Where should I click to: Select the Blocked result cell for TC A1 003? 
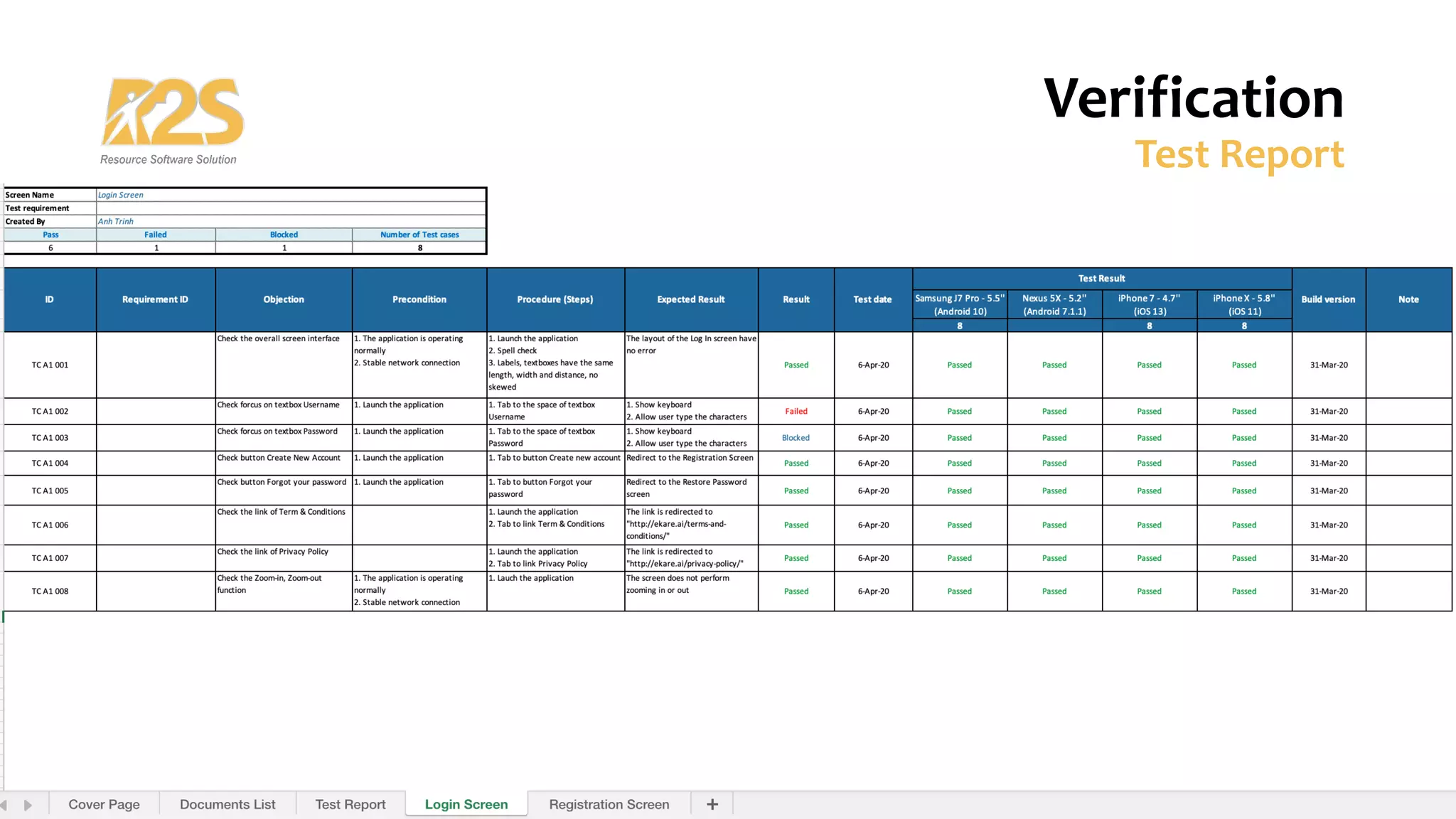(x=796, y=438)
